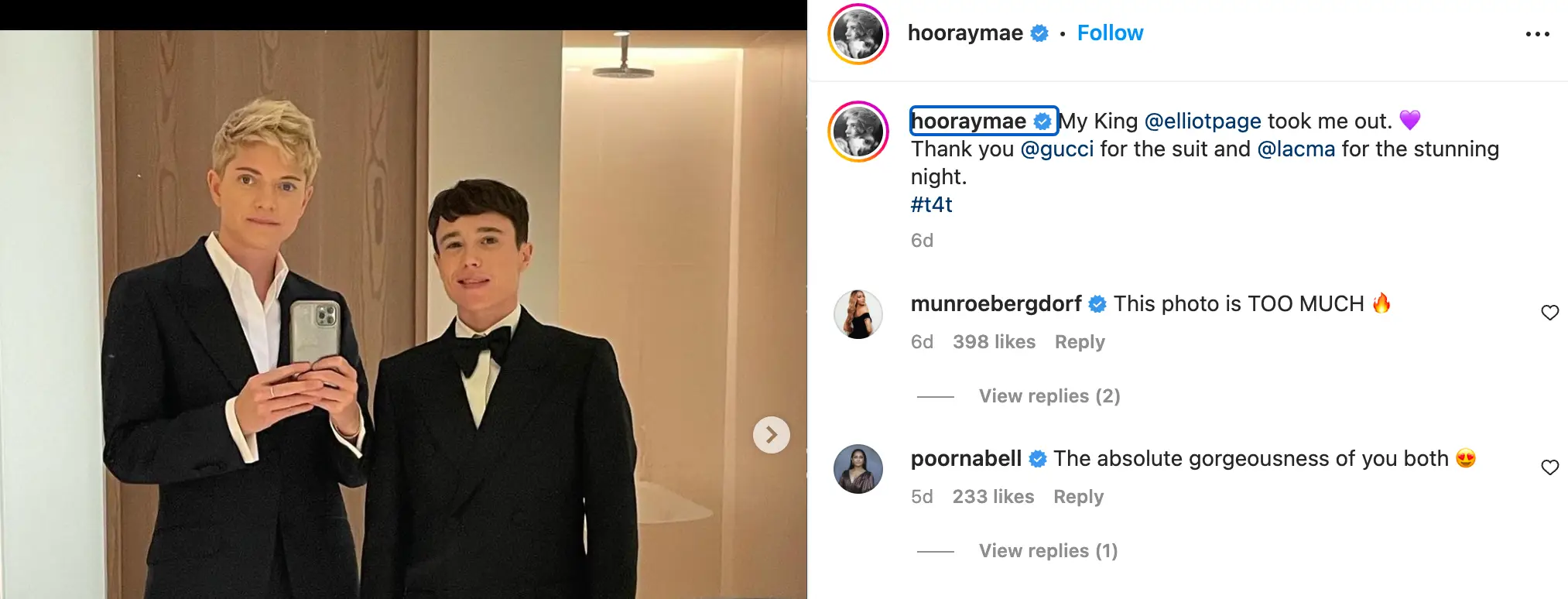
Task: Open the three-dot more options menu
Action: pyautogui.click(x=1537, y=34)
